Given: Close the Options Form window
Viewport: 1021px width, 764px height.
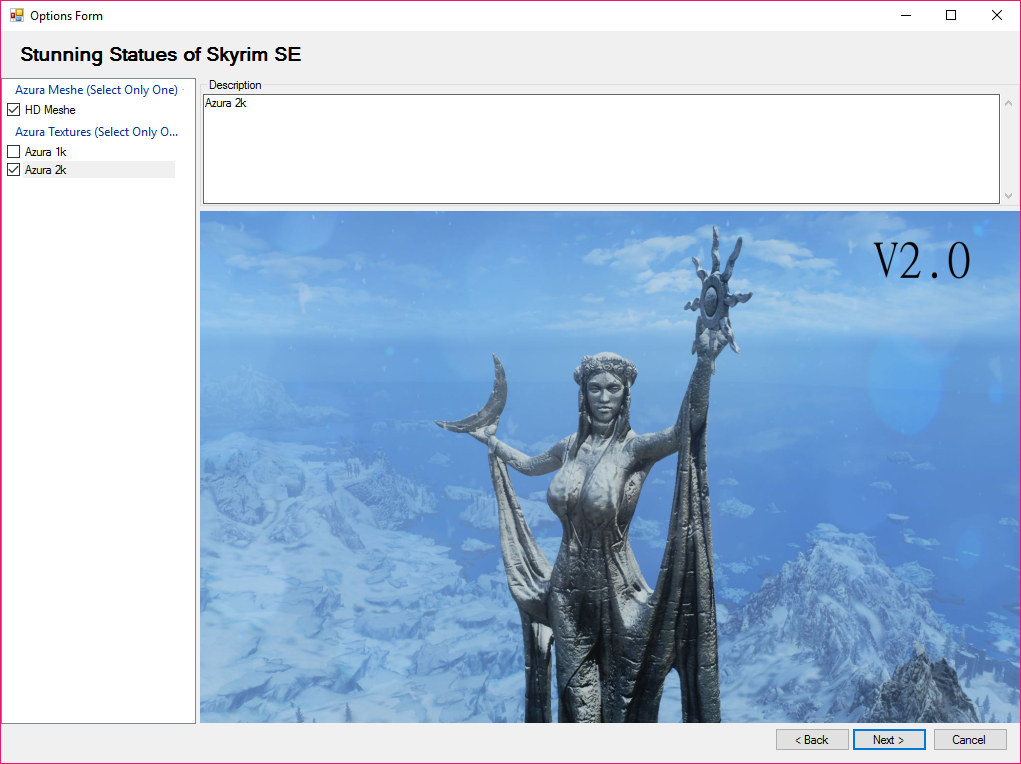Looking at the screenshot, I should pyautogui.click(x=996, y=15).
